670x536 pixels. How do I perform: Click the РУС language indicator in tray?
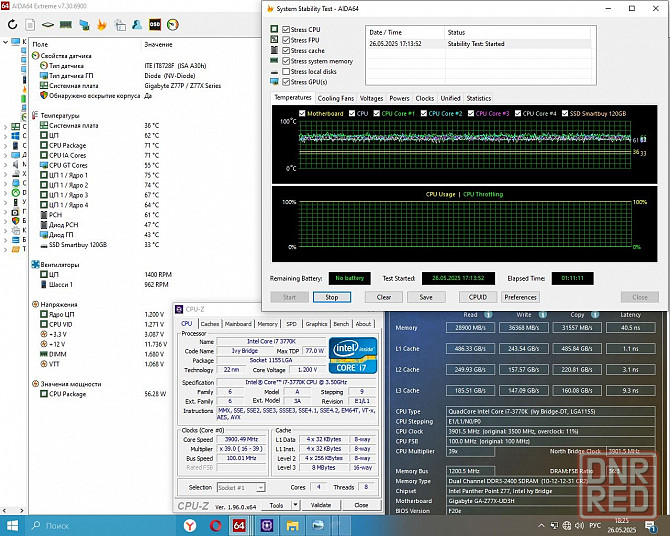pos(595,525)
